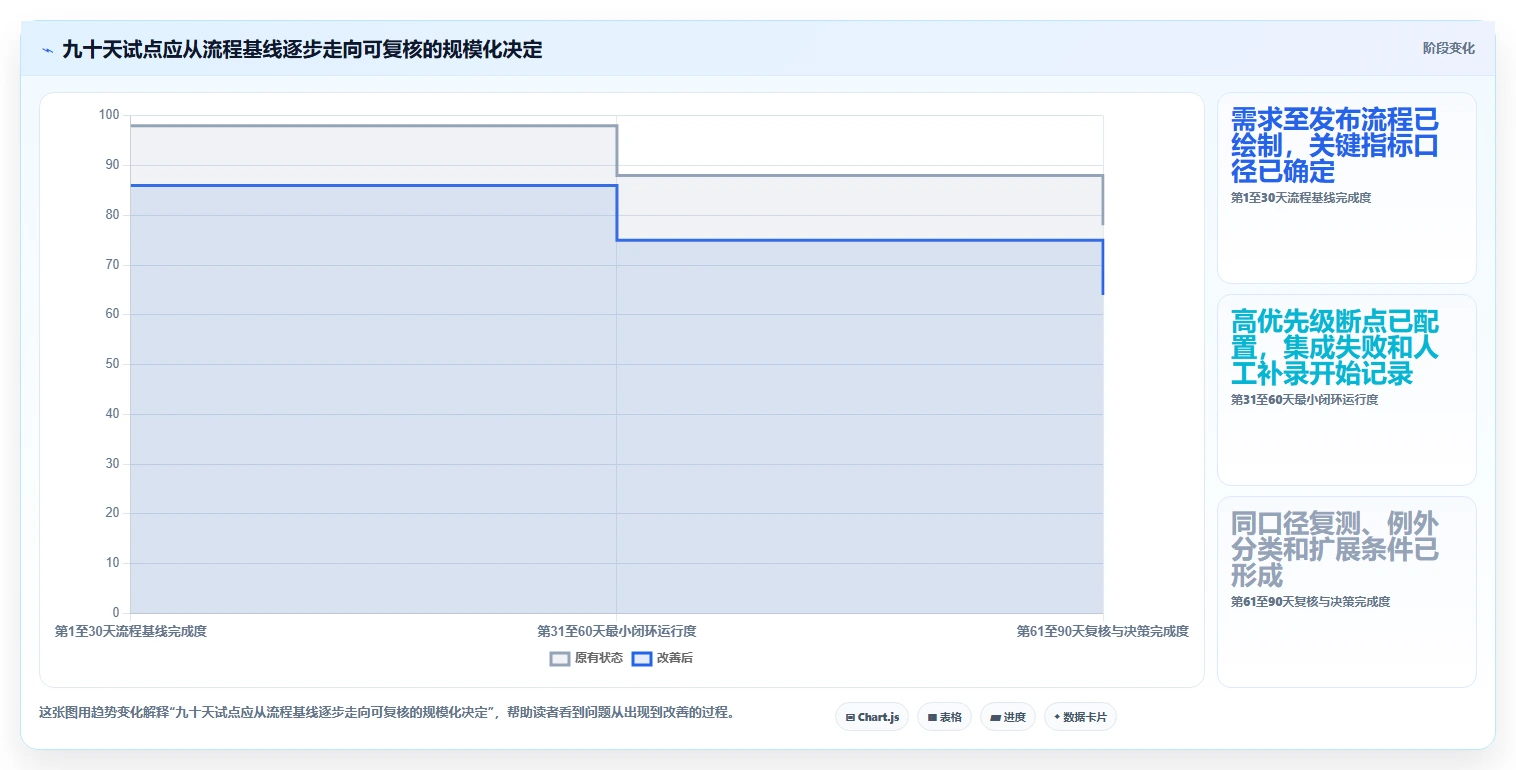
Task: Click the Chart.js chip
Action: pos(872,717)
